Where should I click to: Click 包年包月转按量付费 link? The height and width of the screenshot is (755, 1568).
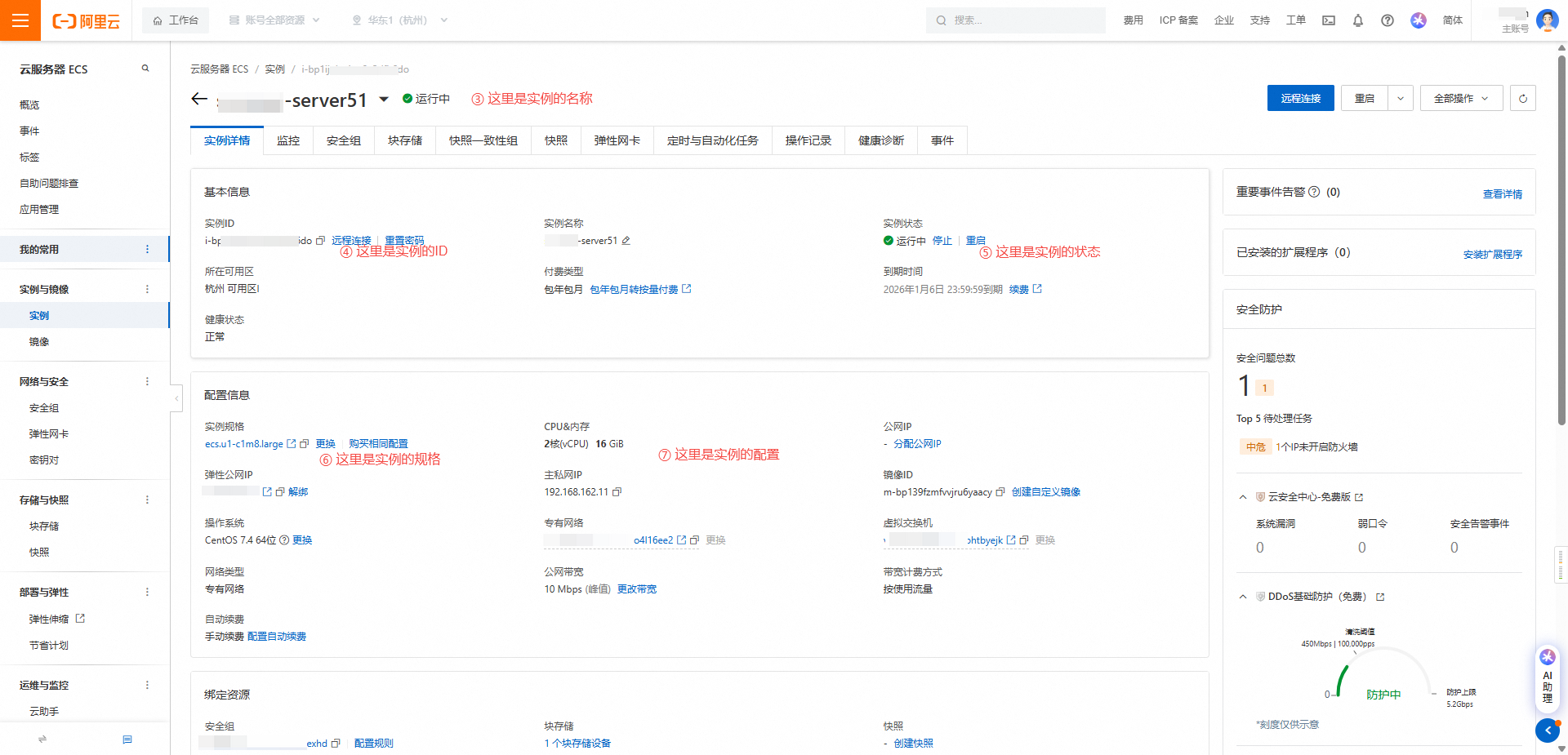634,290
